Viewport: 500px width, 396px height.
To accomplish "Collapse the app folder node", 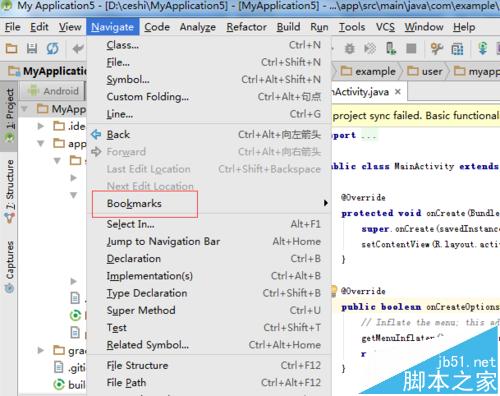I will [41, 143].
